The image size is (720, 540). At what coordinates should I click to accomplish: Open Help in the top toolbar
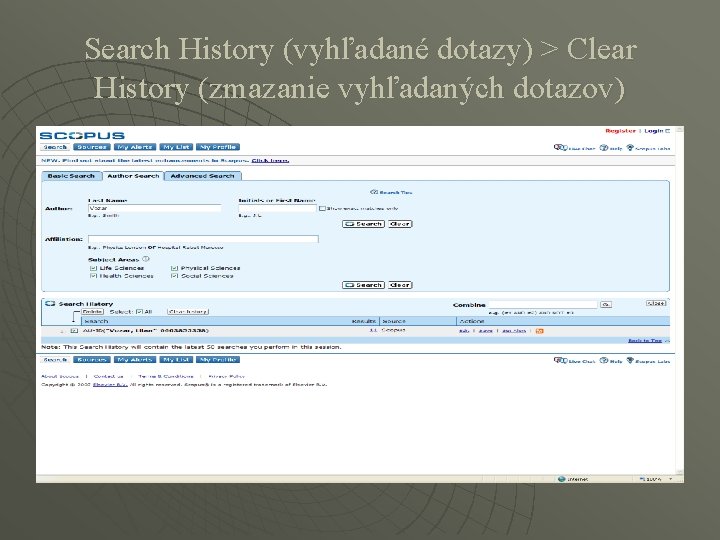point(611,148)
